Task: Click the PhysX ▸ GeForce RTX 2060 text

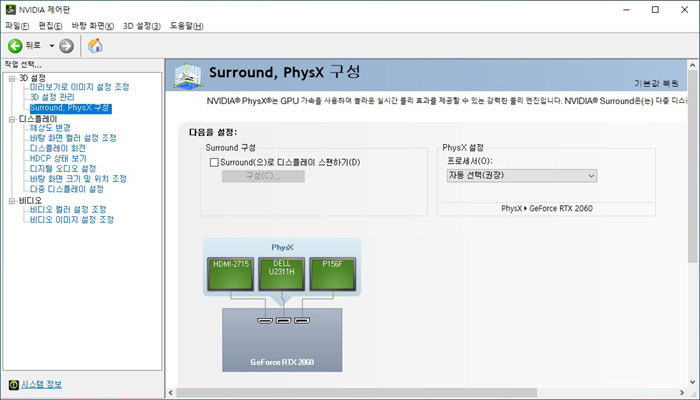Action: (547, 208)
